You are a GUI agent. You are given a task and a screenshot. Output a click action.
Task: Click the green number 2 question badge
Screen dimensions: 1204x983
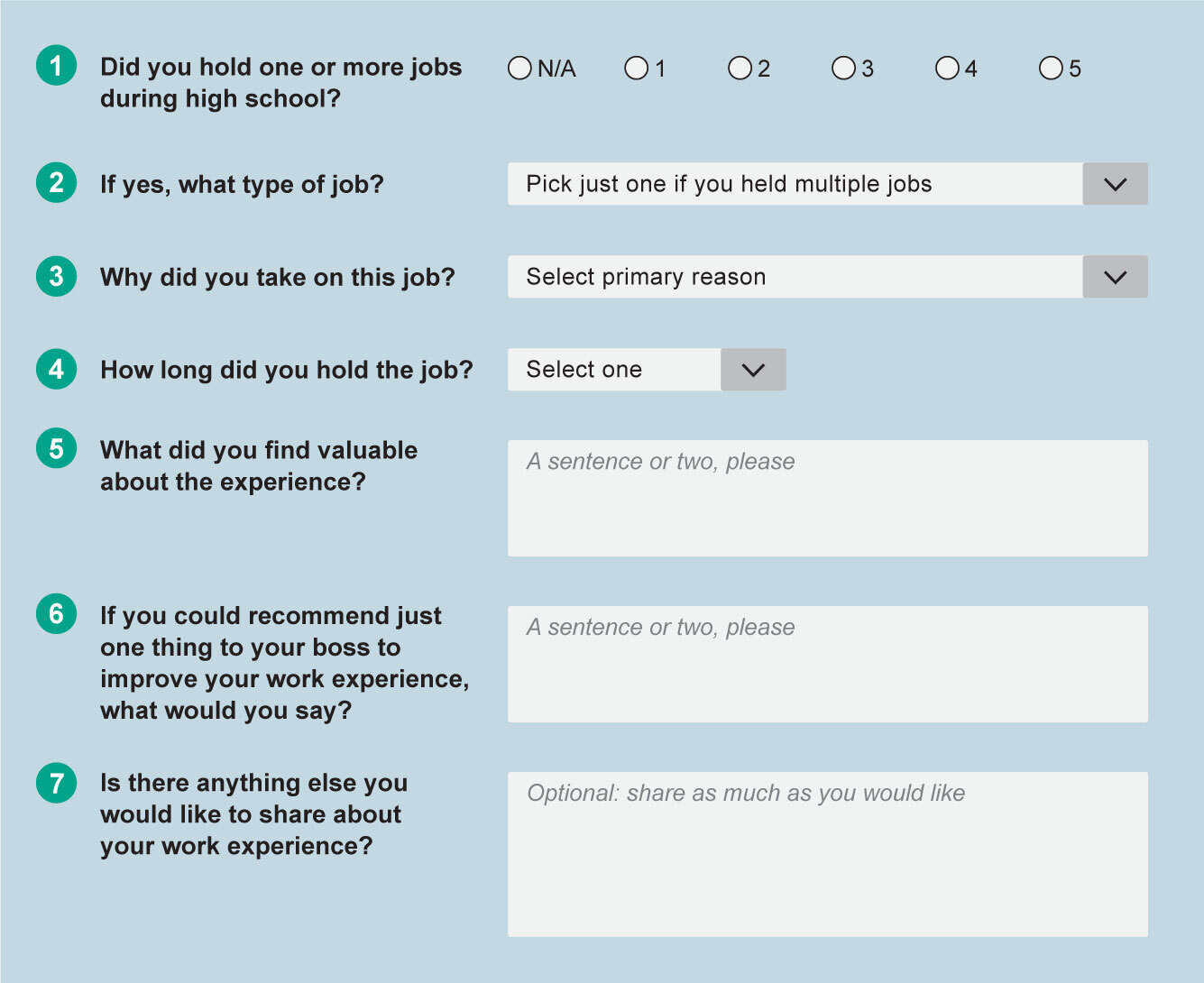click(x=56, y=182)
